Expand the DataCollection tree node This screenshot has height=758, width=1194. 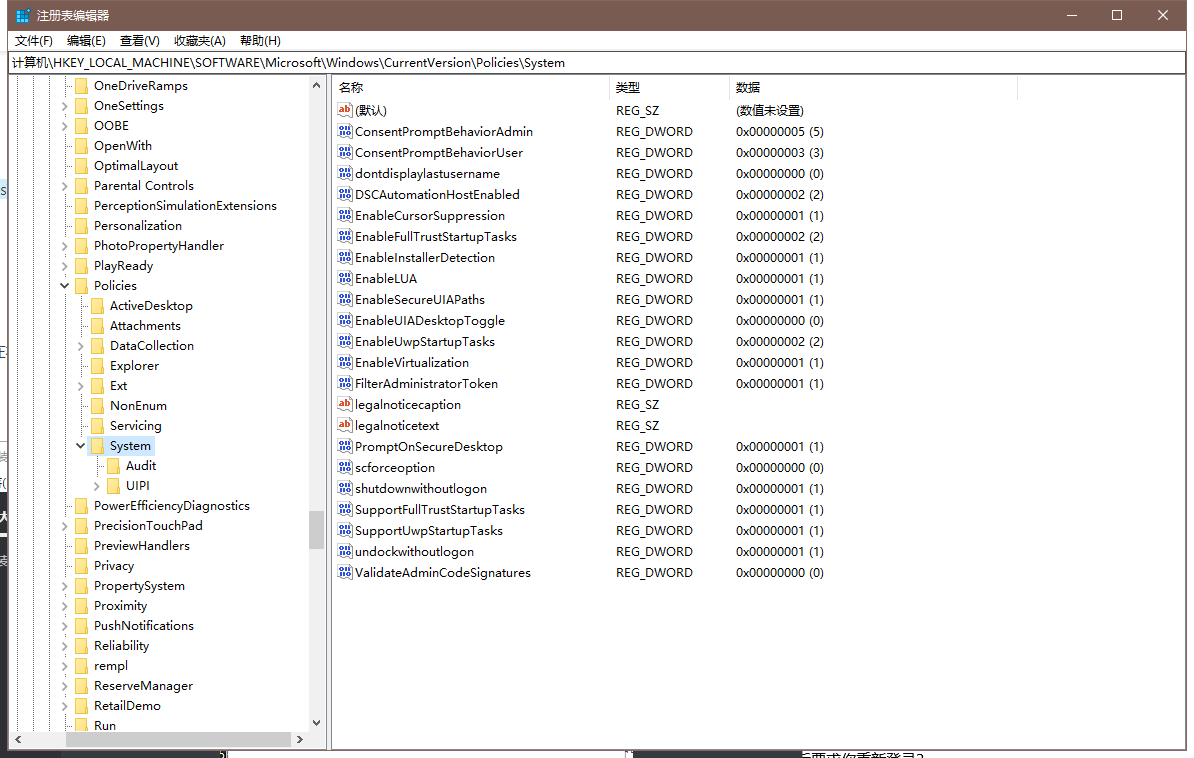[81, 346]
